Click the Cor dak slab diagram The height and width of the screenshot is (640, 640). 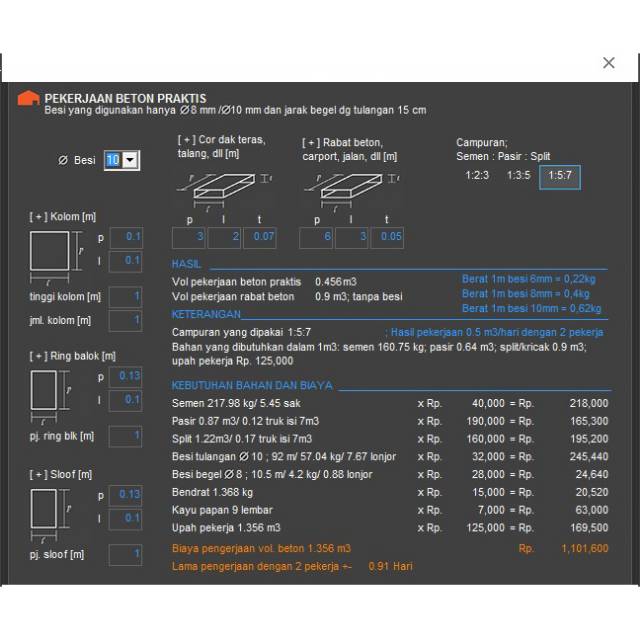pyautogui.click(x=224, y=191)
